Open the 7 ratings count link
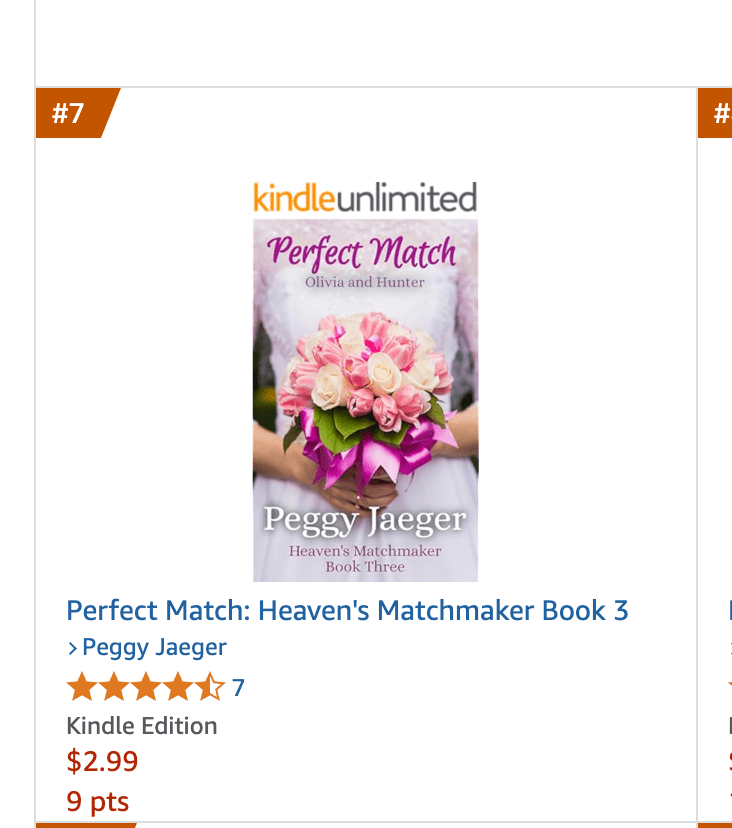This screenshot has width=732, height=828. click(x=238, y=688)
